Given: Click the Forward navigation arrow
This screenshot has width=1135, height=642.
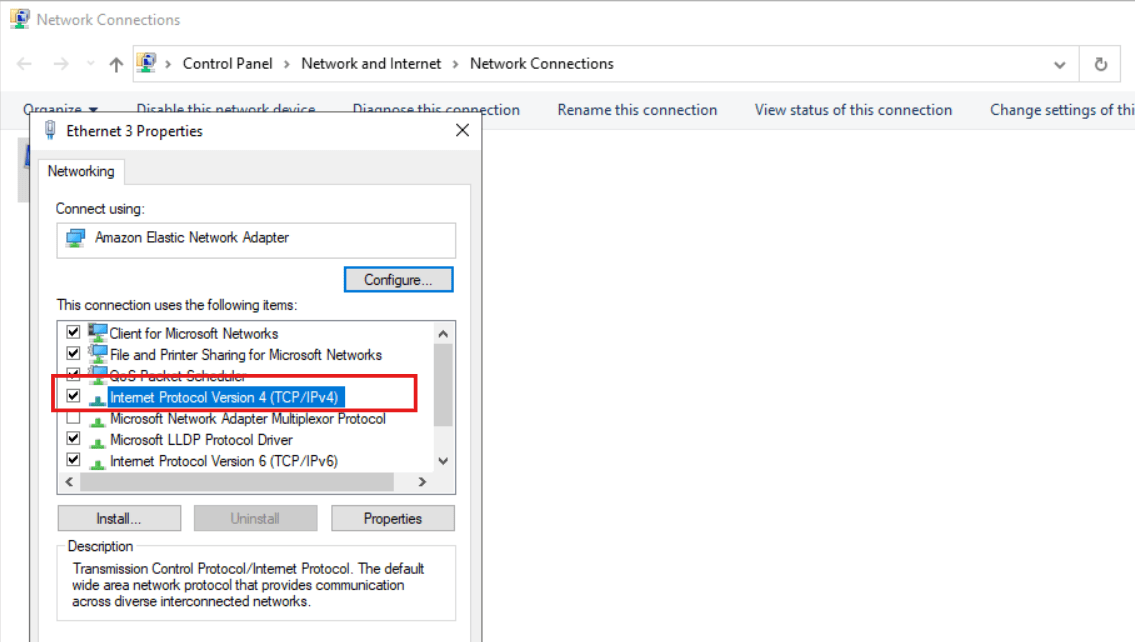Looking at the screenshot, I should coord(61,64).
